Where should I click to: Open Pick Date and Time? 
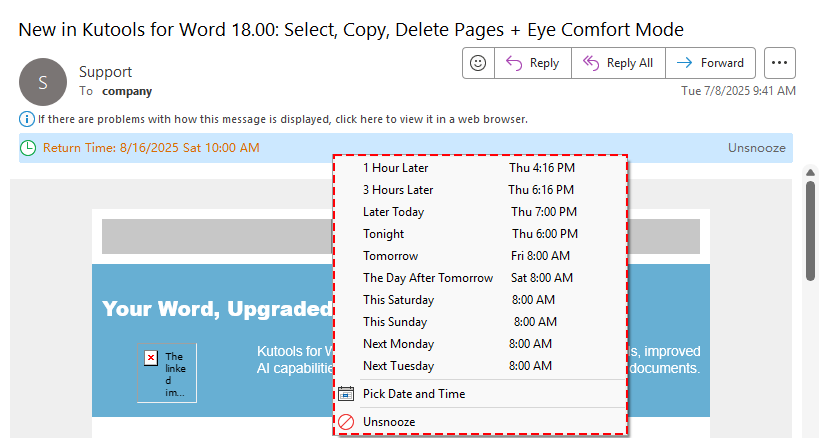(481, 394)
